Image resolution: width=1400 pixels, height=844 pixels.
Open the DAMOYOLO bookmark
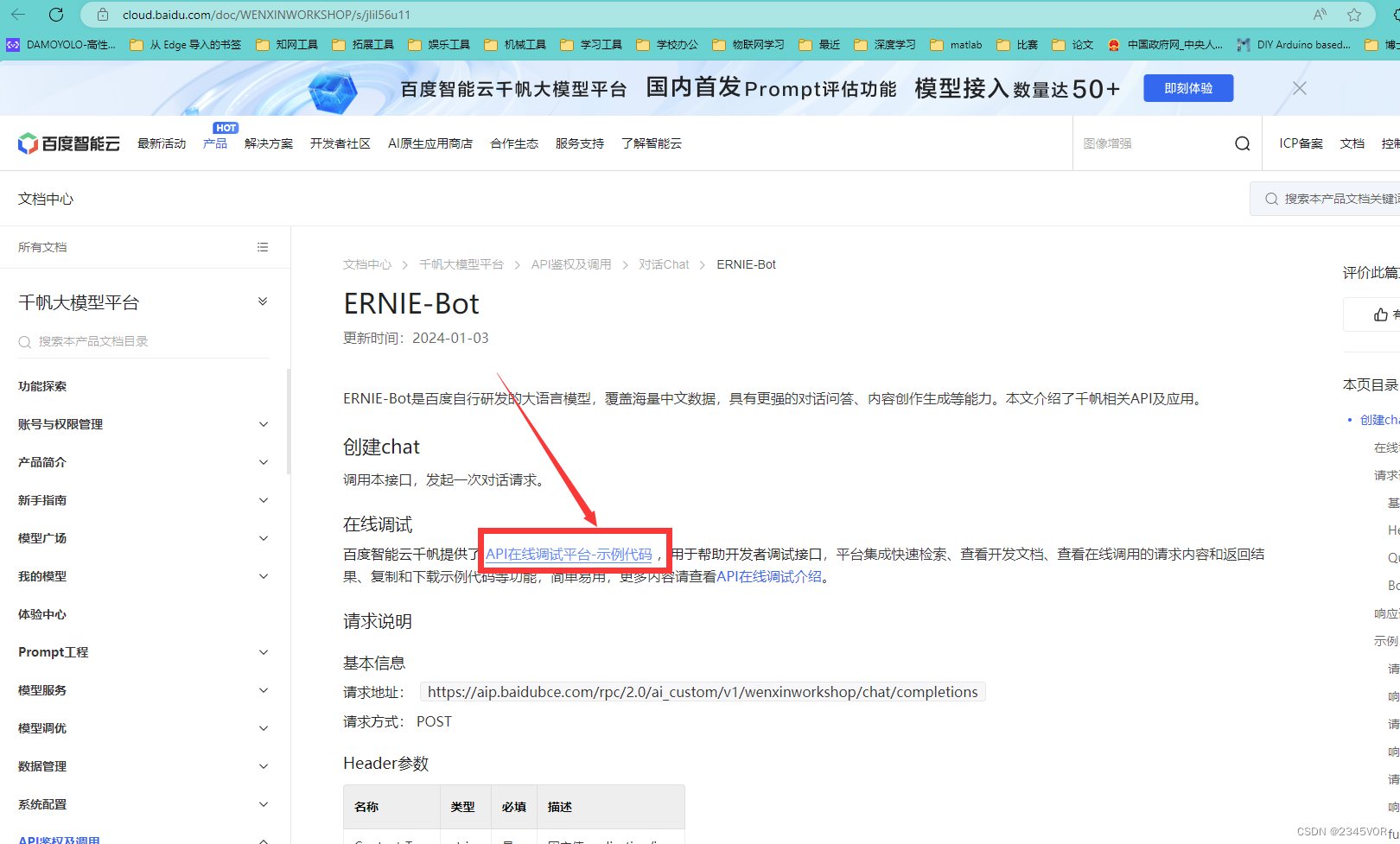pos(60,45)
